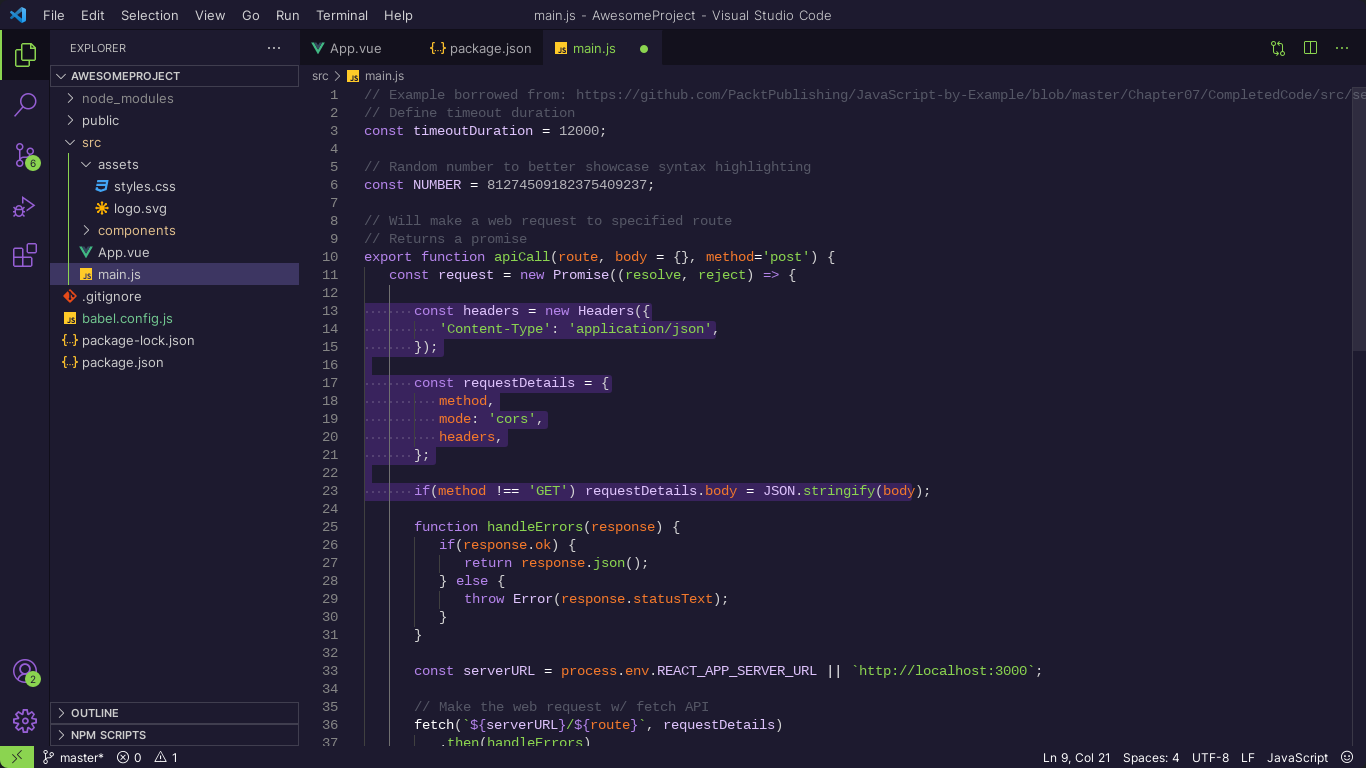The image size is (1366, 768).
Task: Open Explorer views and more actions ellipsis
Action: click(x=274, y=48)
